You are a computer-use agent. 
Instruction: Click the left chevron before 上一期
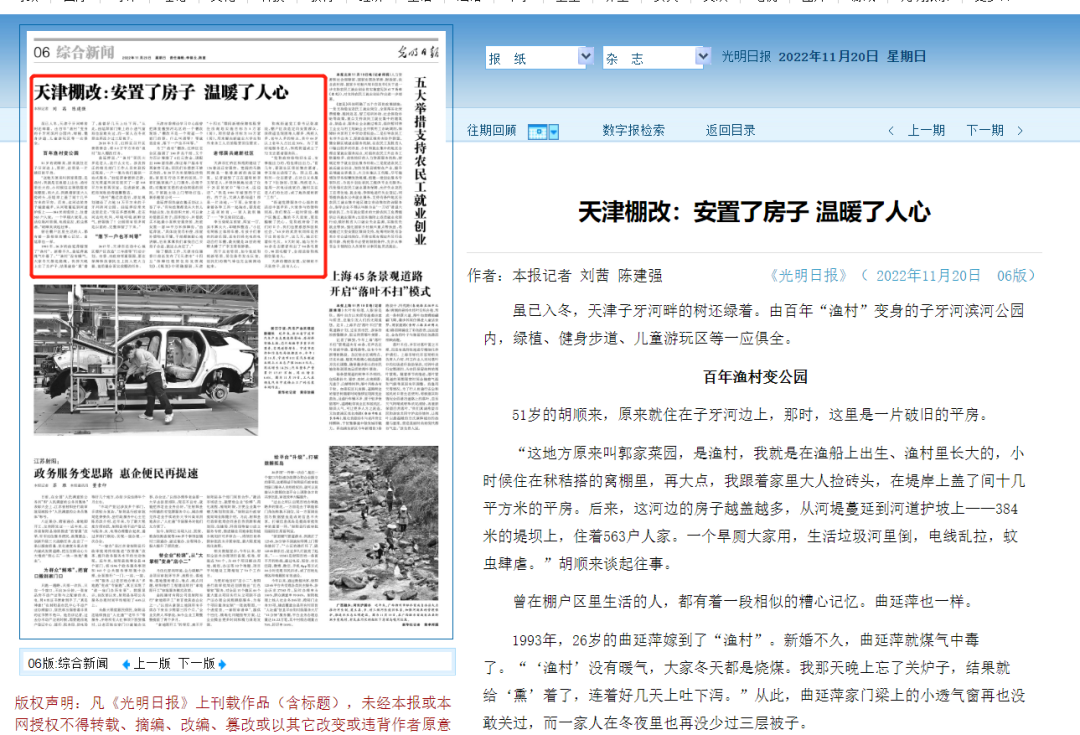pos(892,131)
